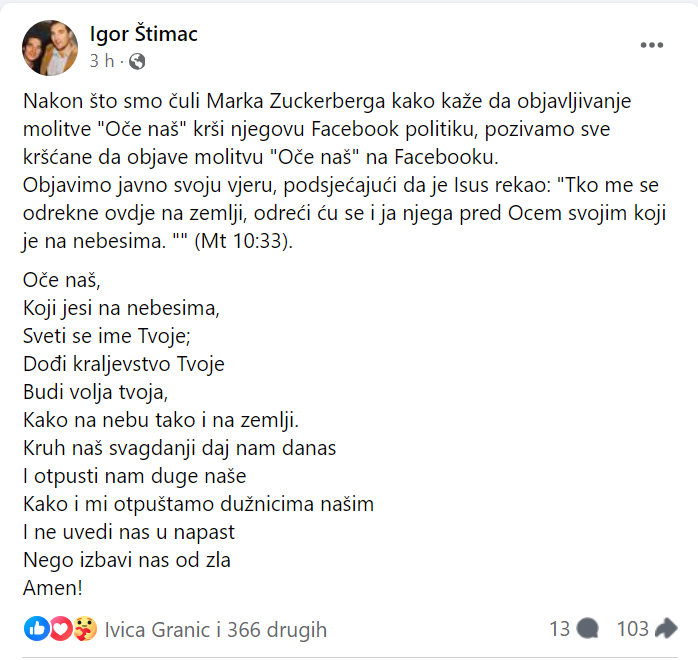Click the share arrow icon
This screenshot has height=660, width=698.
point(666,628)
